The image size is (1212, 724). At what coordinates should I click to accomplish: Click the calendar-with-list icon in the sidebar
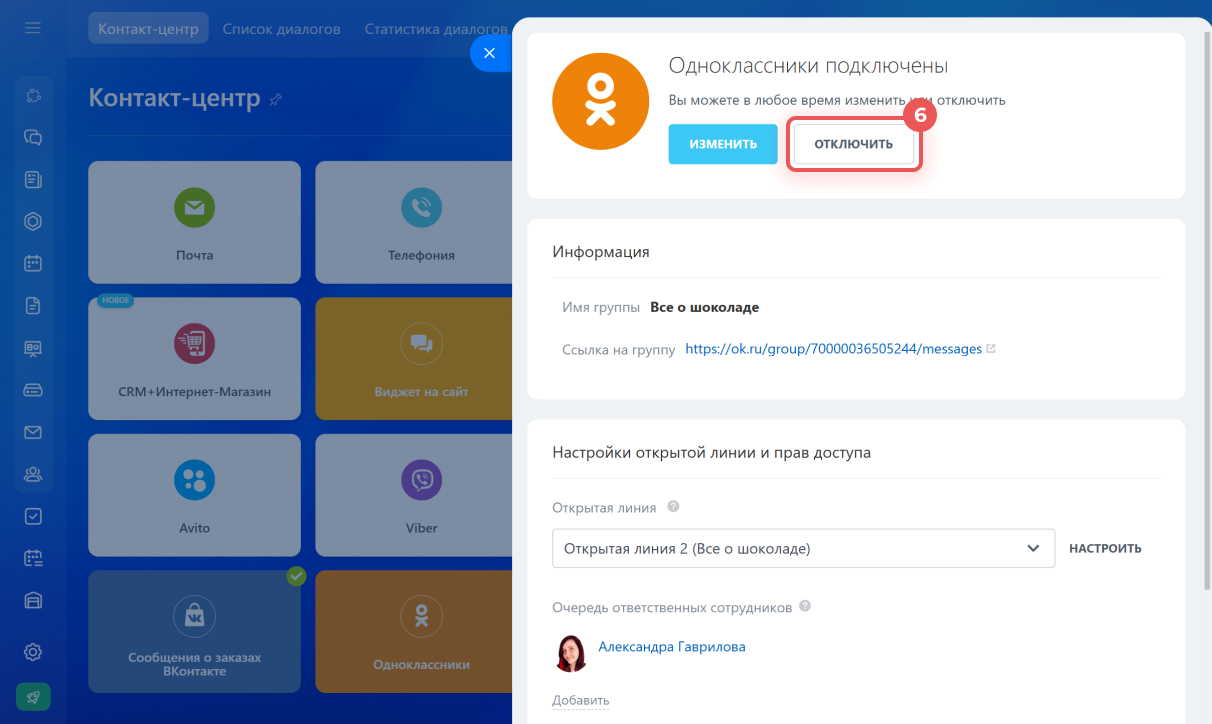(x=33, y=558)
